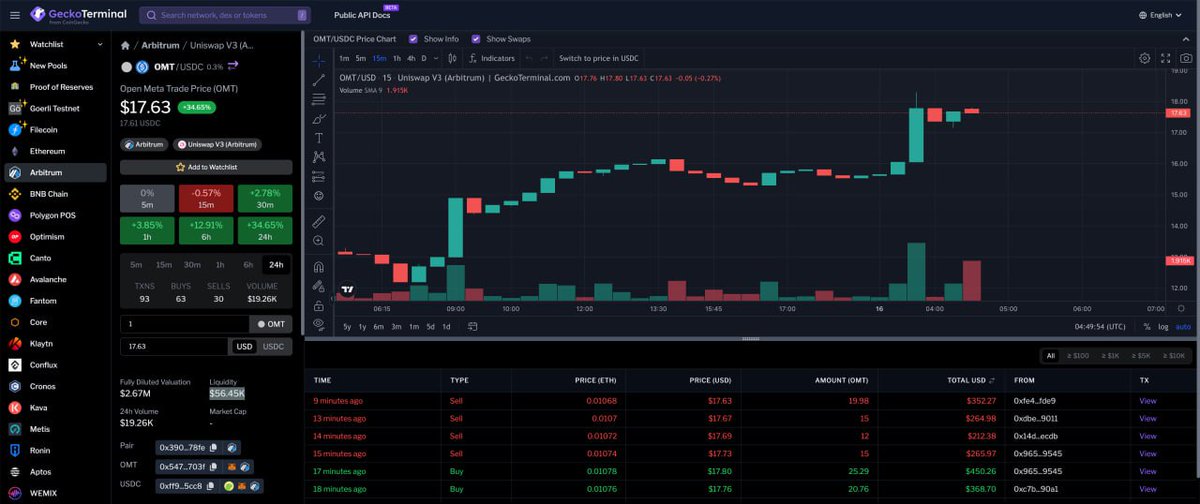This screenshot has height=504, width=1200.
Task: Click the OMT amount input field
Action: click(184, 324)
